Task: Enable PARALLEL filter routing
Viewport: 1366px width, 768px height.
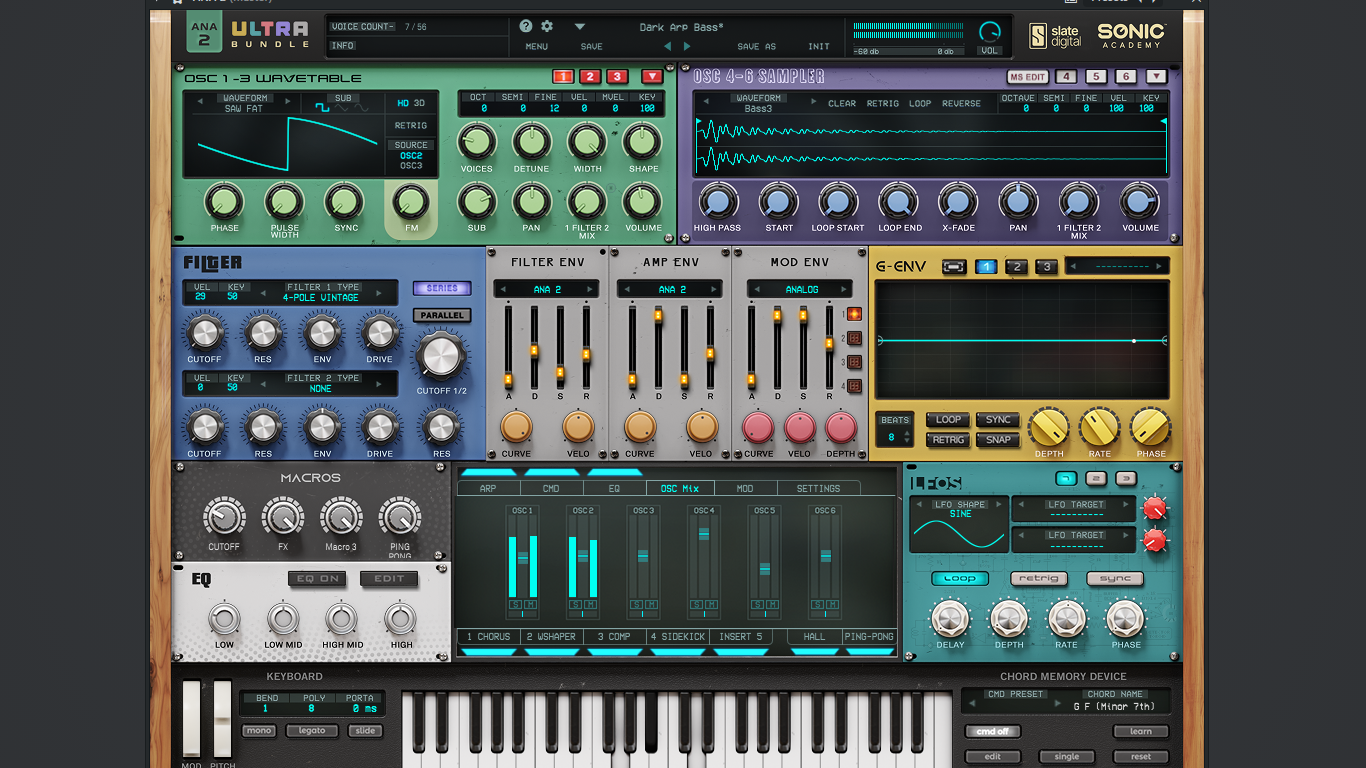Action: pos(442,315)
